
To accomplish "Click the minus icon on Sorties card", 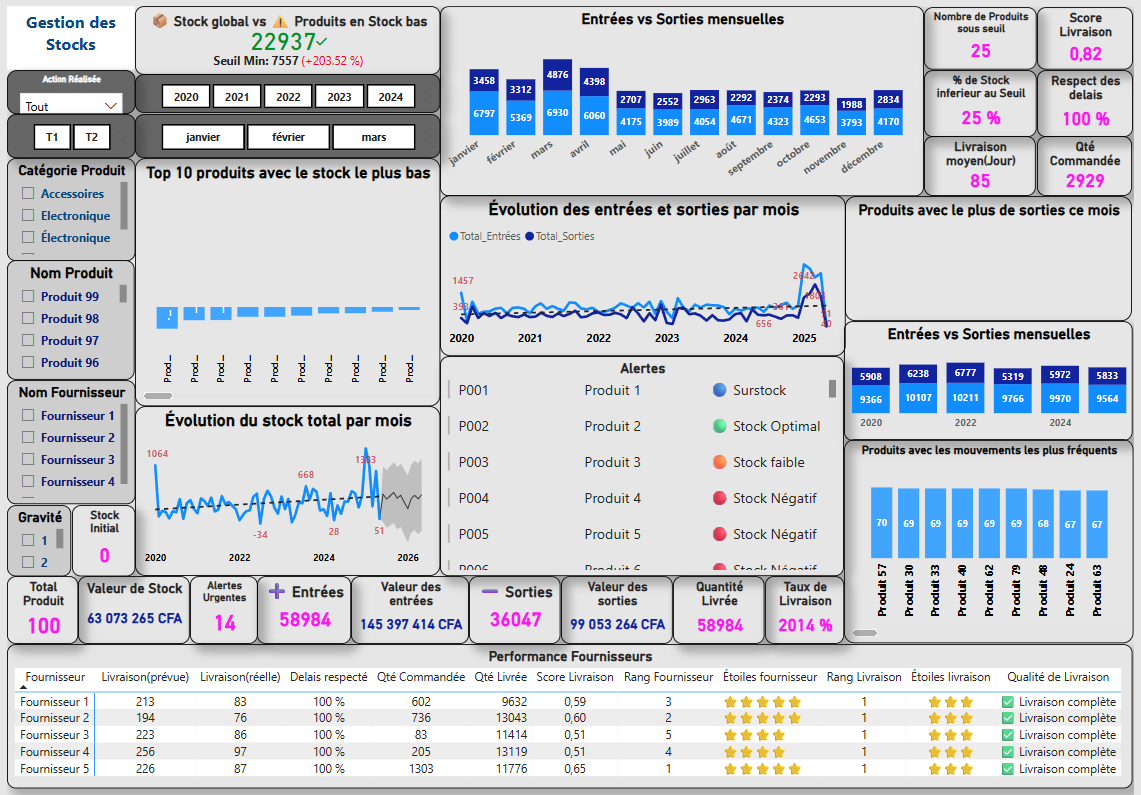I will [x=490, y=591].
